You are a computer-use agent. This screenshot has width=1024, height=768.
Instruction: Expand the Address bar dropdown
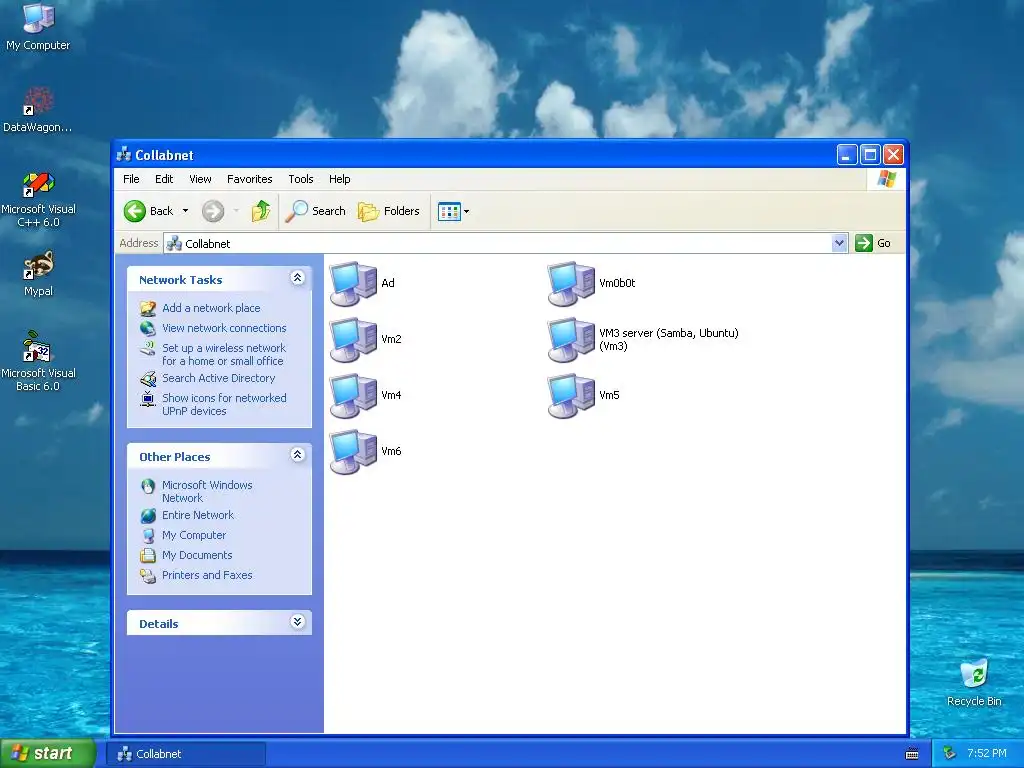point(839,243)
